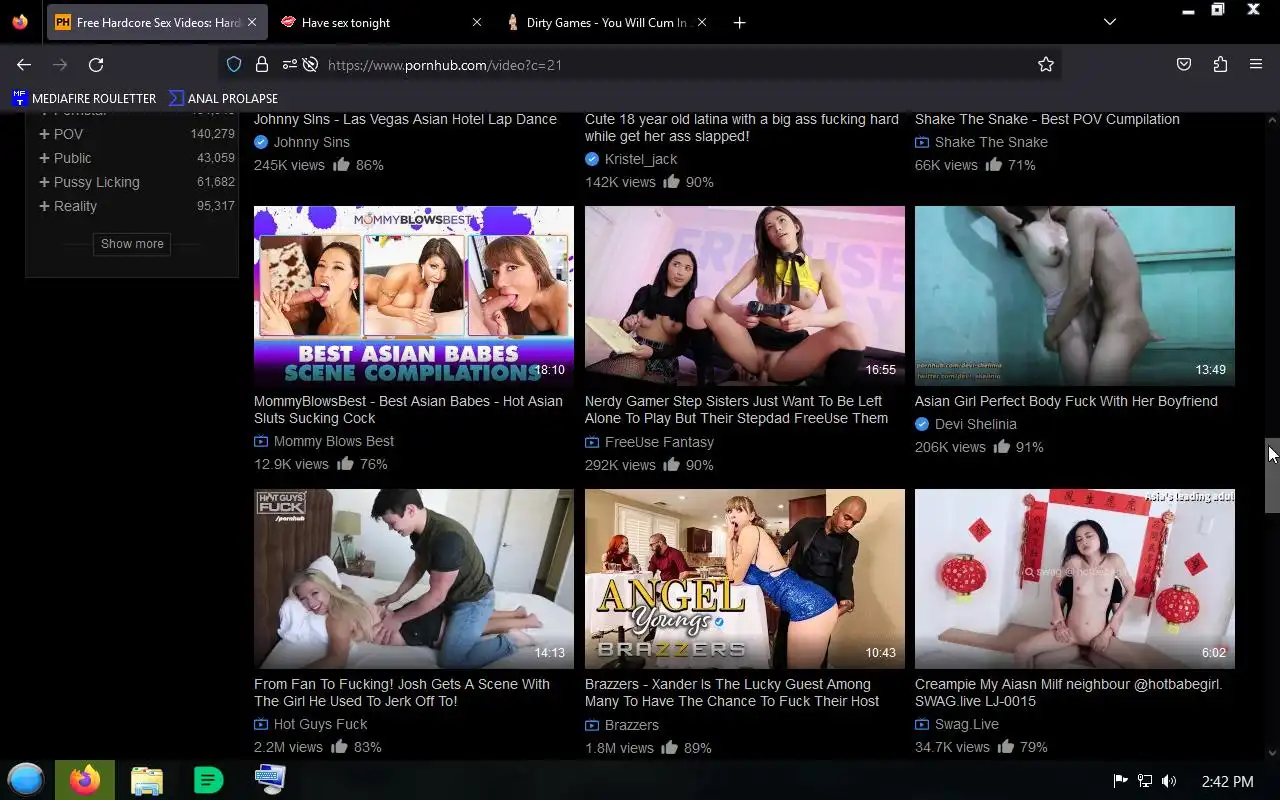Image resolution: width=1280 pixels, height=800 pixels.
Task: Open the file manager on the taskbar
Action: point(146,780)
